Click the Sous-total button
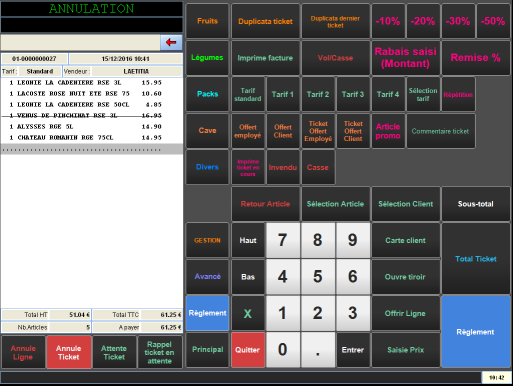The image size is (513, 386). [476, 204]
